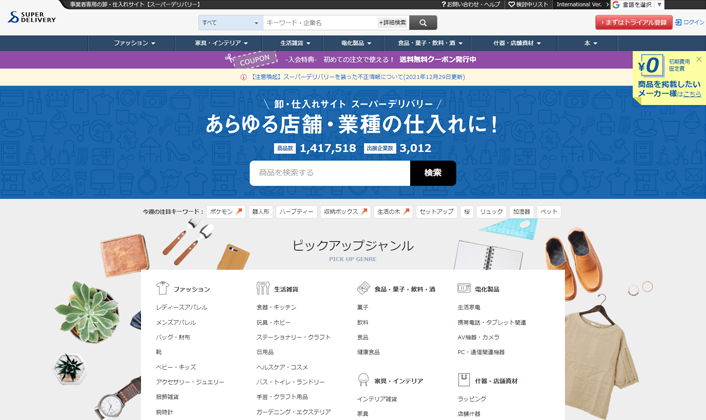The width and height of the screenshot is (706, 420).
Task: Click the 生活の木 keyword tag
Action: tap(393, 212)
